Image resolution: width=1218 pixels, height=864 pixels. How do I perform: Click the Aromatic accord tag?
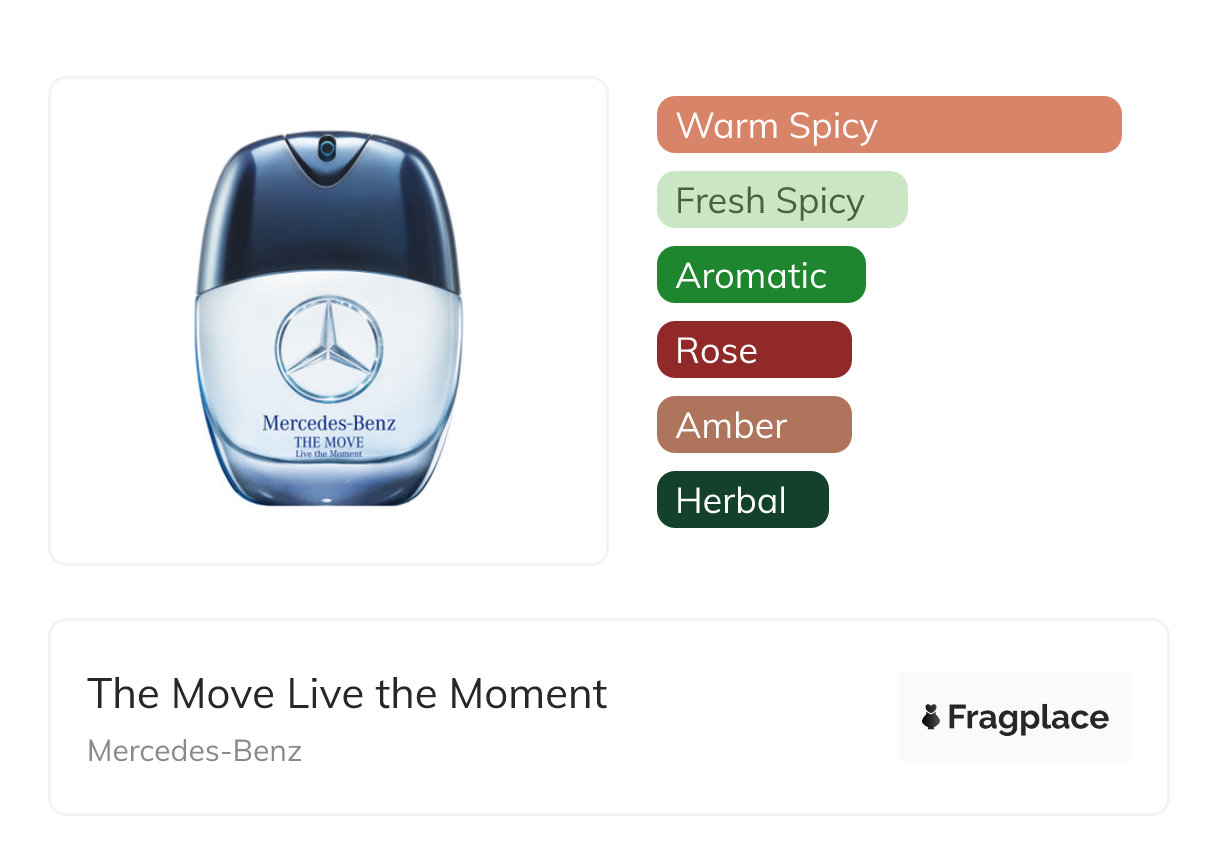760,275
